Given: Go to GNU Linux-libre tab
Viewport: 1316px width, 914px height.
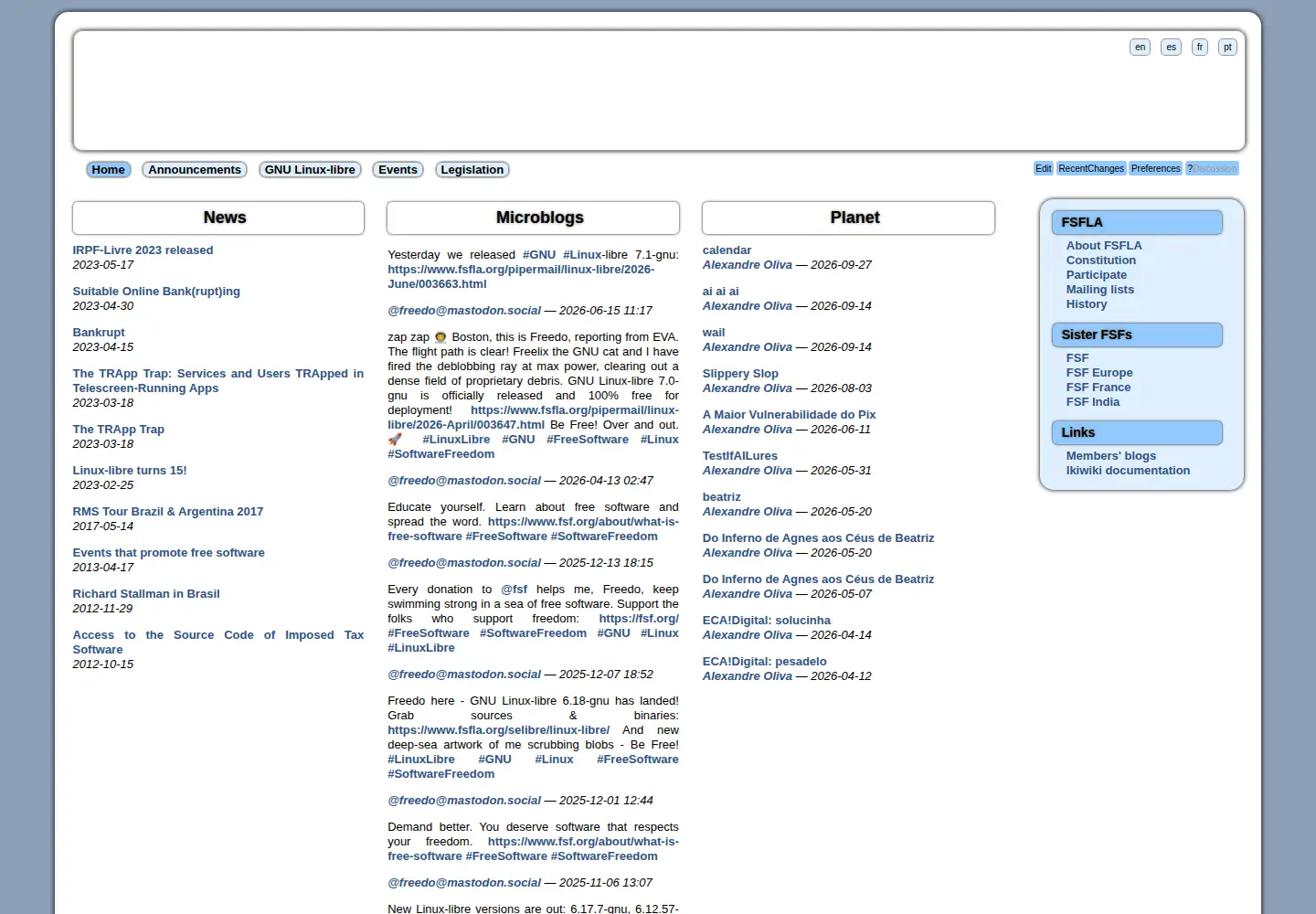Looking at the screenshot, I should click(310, 169).
